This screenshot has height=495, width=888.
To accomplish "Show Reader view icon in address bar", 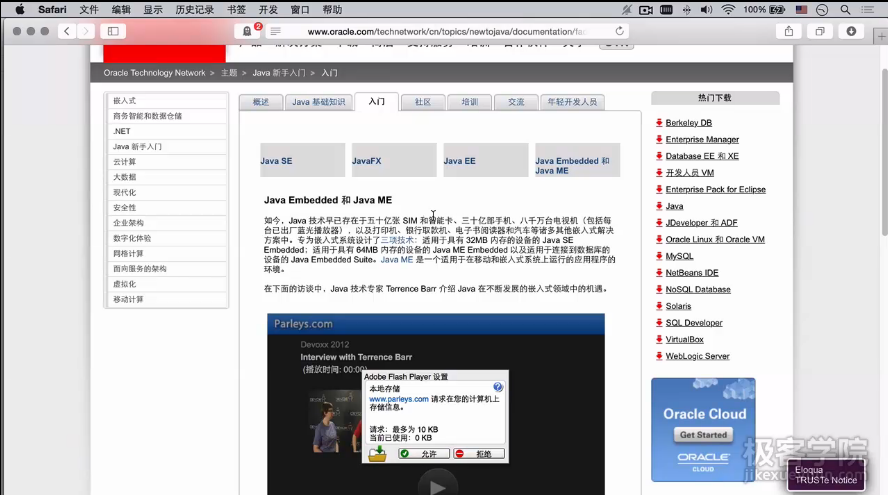I will coord(275,31).
